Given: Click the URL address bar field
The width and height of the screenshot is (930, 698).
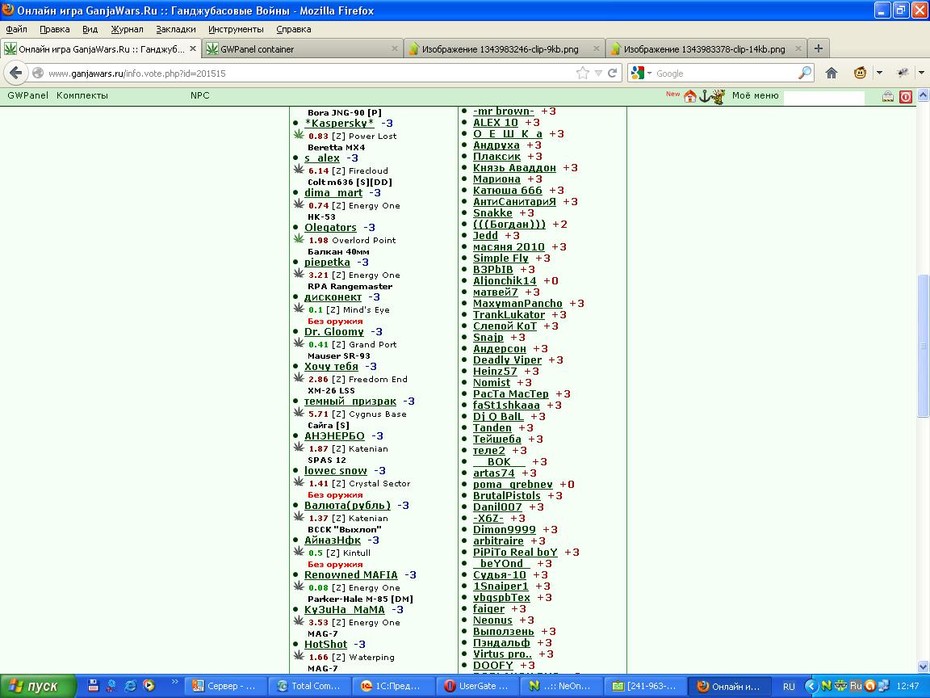Looking at the screenshot, I should point(308,73).
